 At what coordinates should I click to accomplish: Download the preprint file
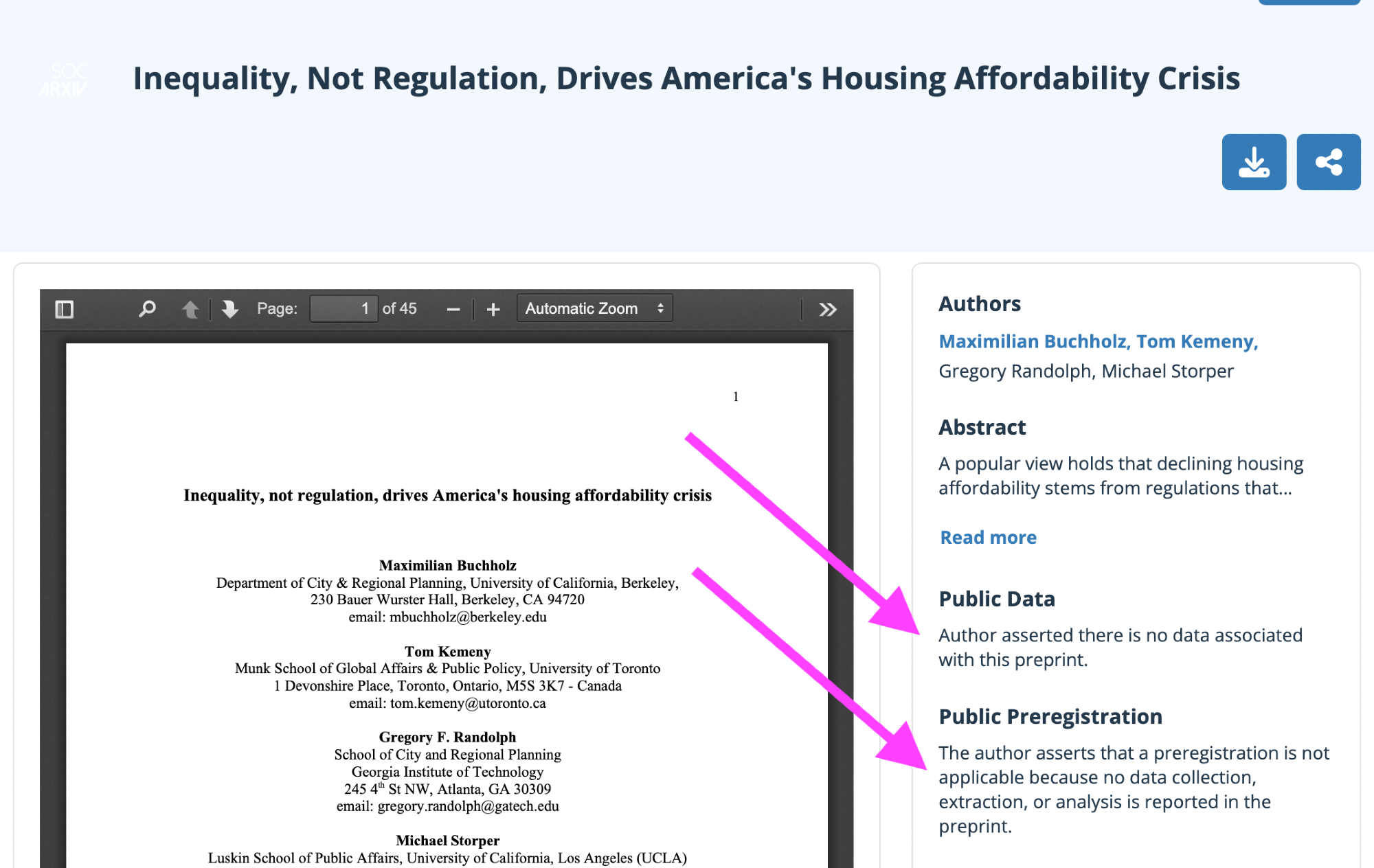click(x=1254, y=162)
